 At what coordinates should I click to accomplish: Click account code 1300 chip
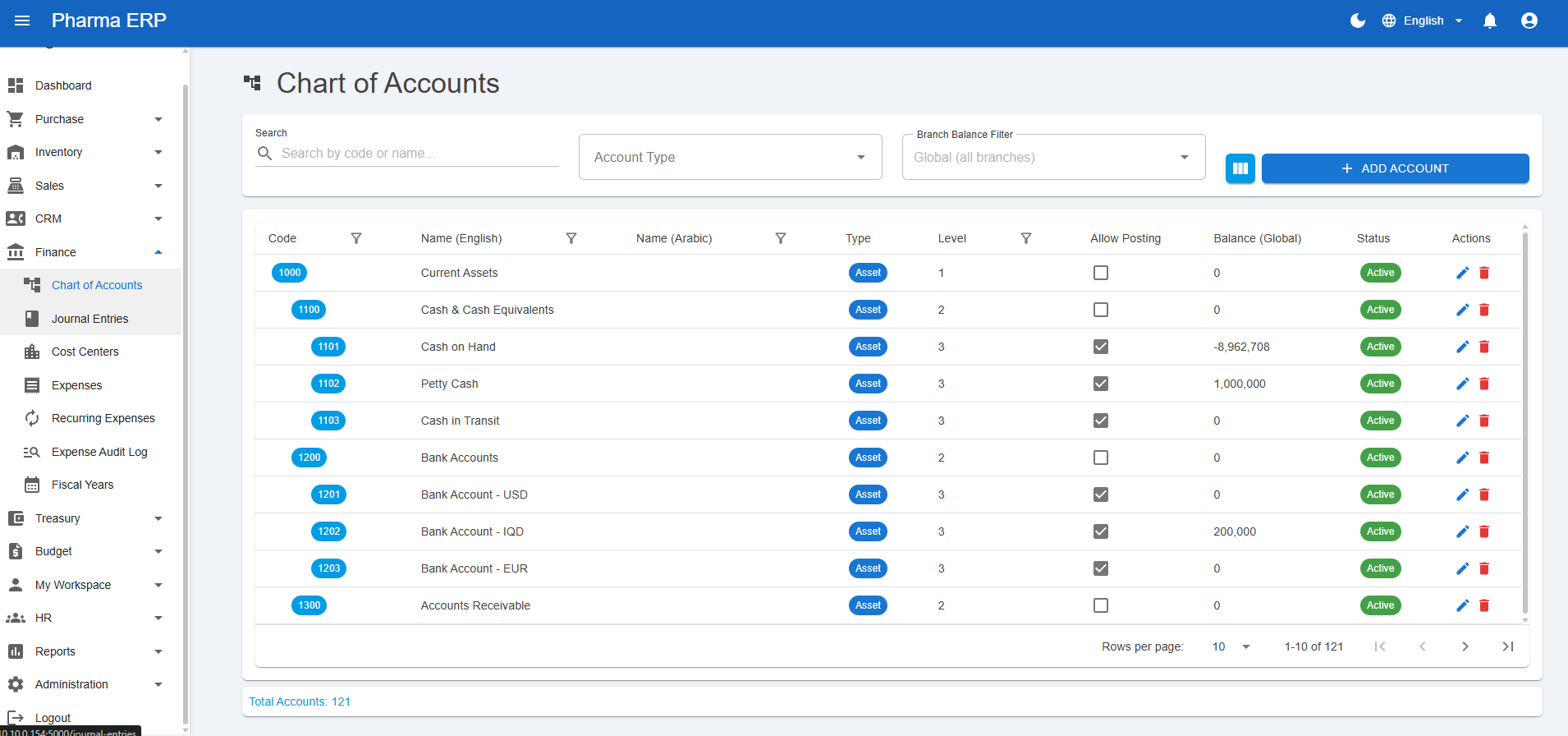pyautogui.click(x=309, y=605)
